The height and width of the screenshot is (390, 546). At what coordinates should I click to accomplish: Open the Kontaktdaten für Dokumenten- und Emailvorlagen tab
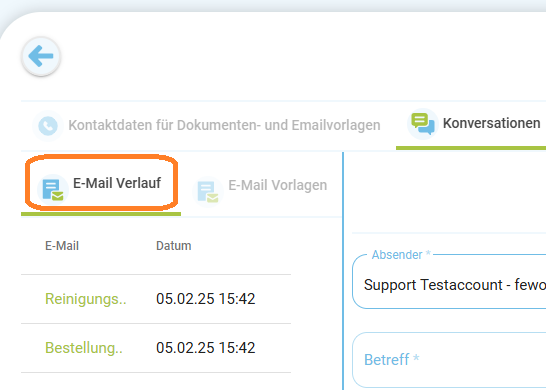[206, 125]
